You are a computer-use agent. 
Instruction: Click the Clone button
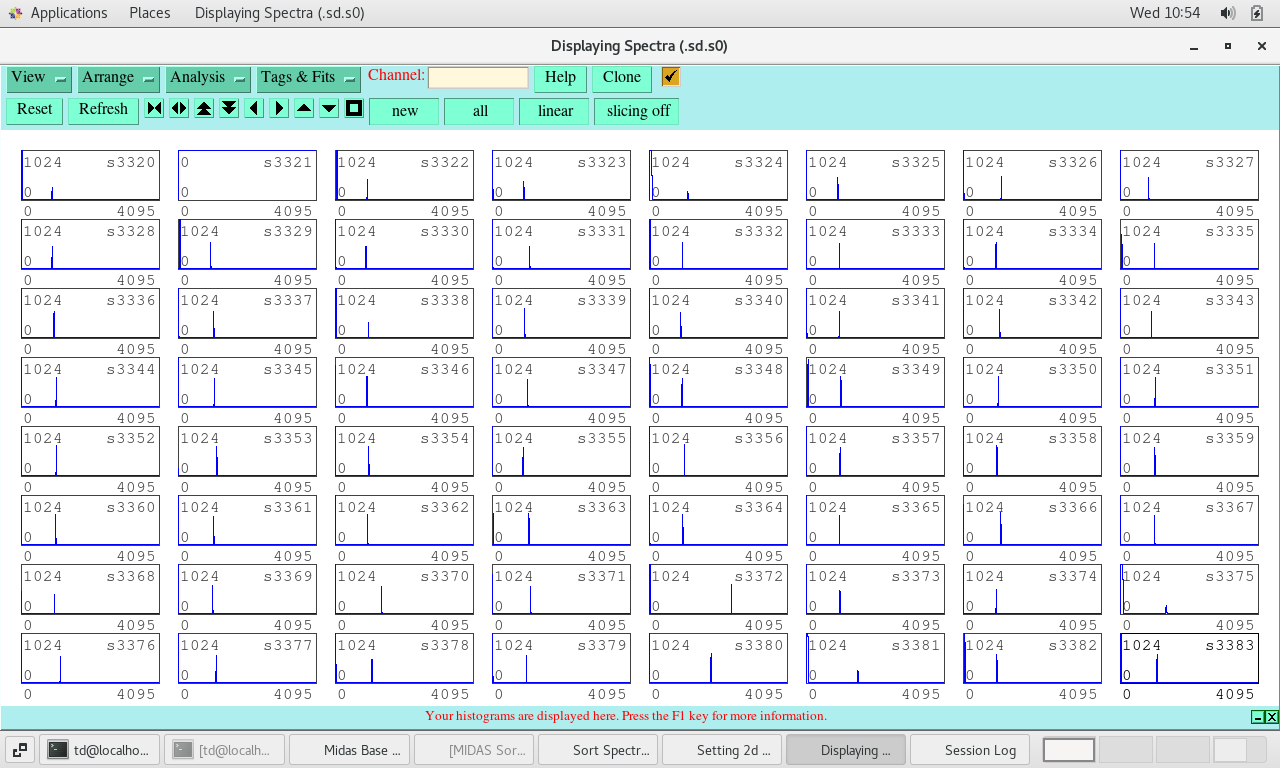(x=621, y=78)
